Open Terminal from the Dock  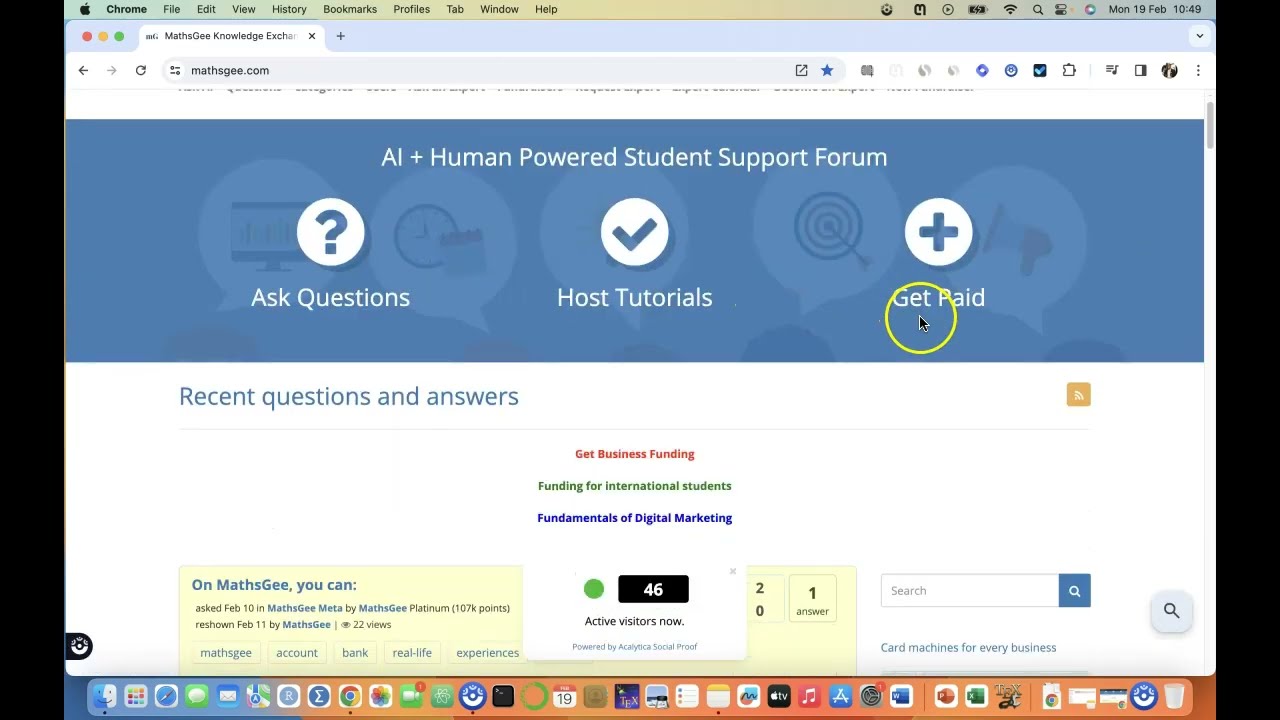[x=503, y=696]
